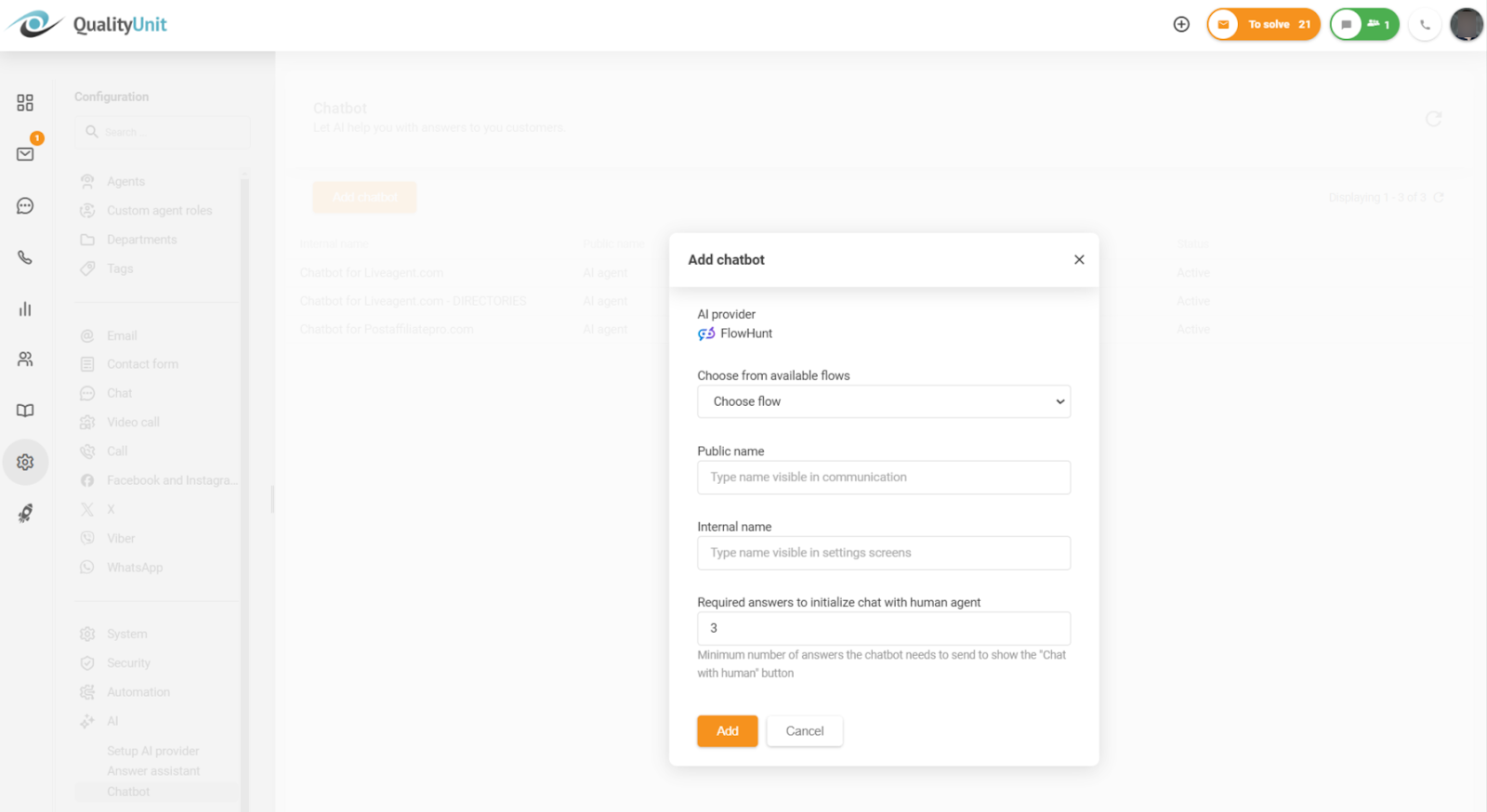Expand the Choose flow dropdown
The image size is (1487, 812).
[x=883, y=401]
